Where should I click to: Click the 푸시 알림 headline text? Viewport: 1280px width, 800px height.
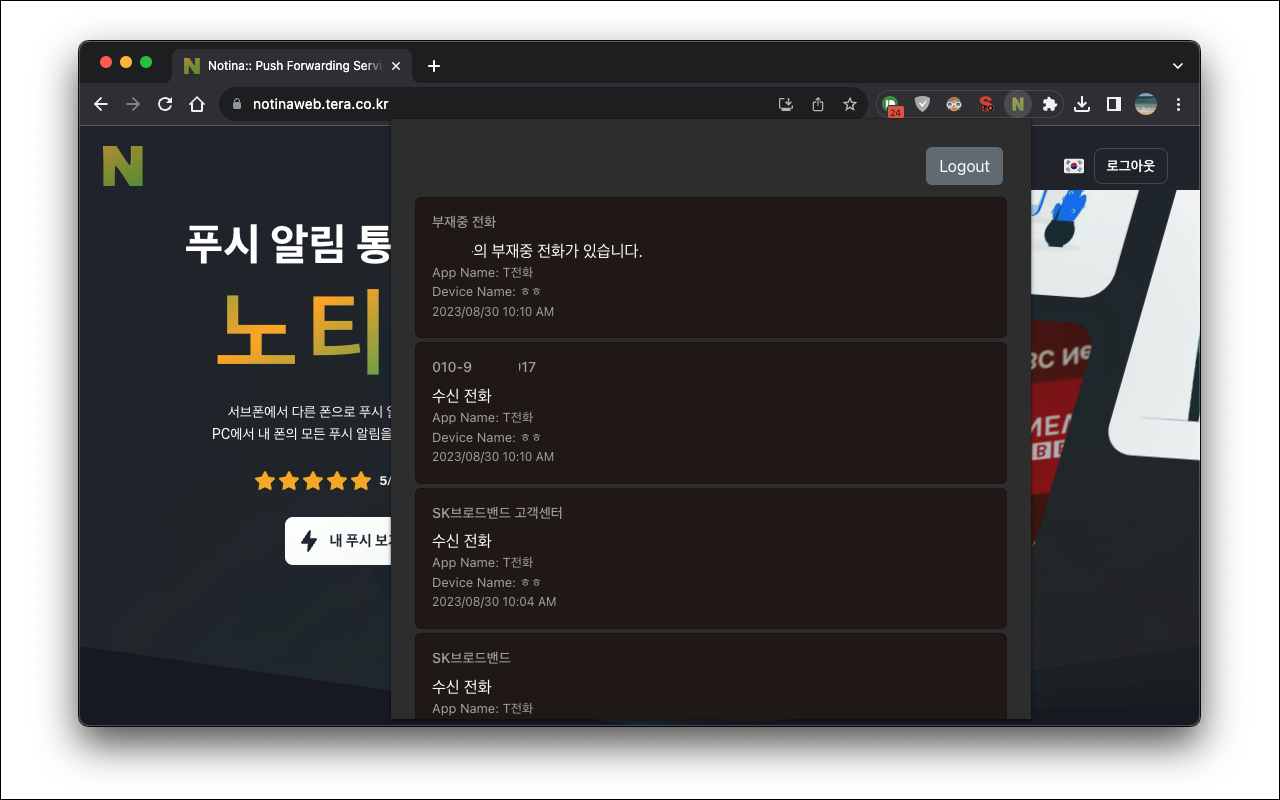pos(288,243)
